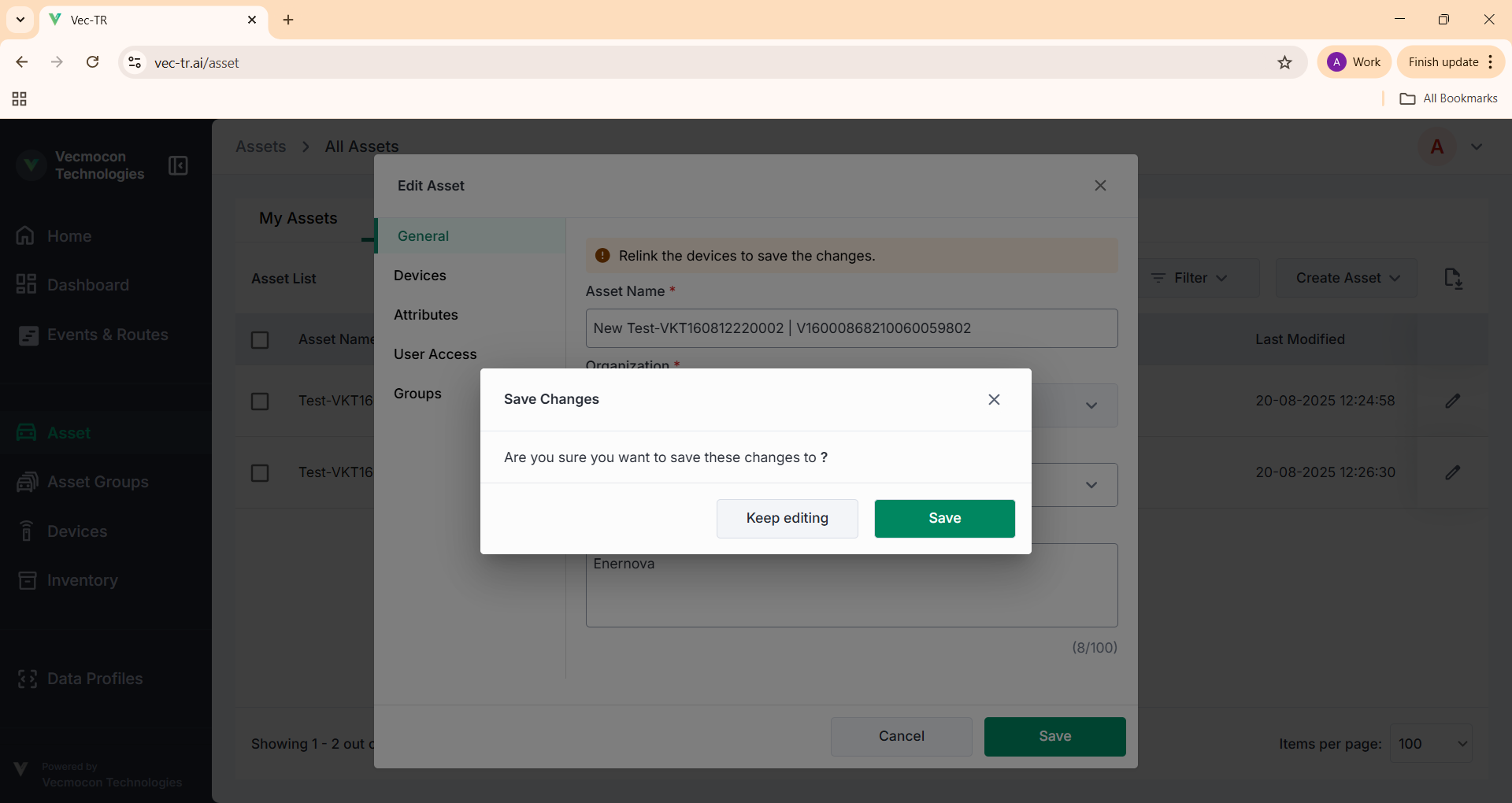Screen dimensions: 1512x803
Task: Expand the Items per page dropdown
Action: click(x=1431, y=744)
